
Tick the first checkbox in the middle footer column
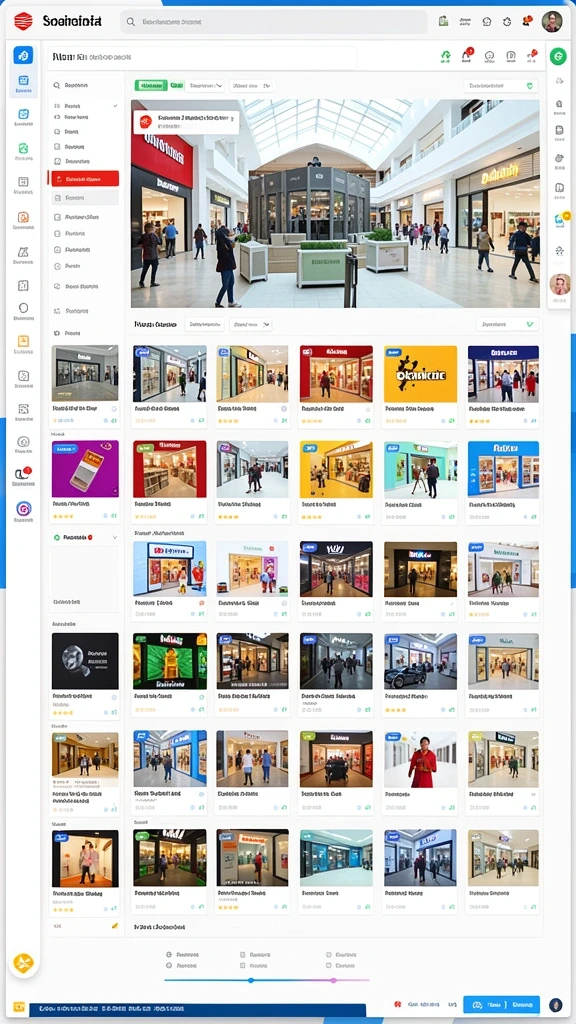click(243, 954)
